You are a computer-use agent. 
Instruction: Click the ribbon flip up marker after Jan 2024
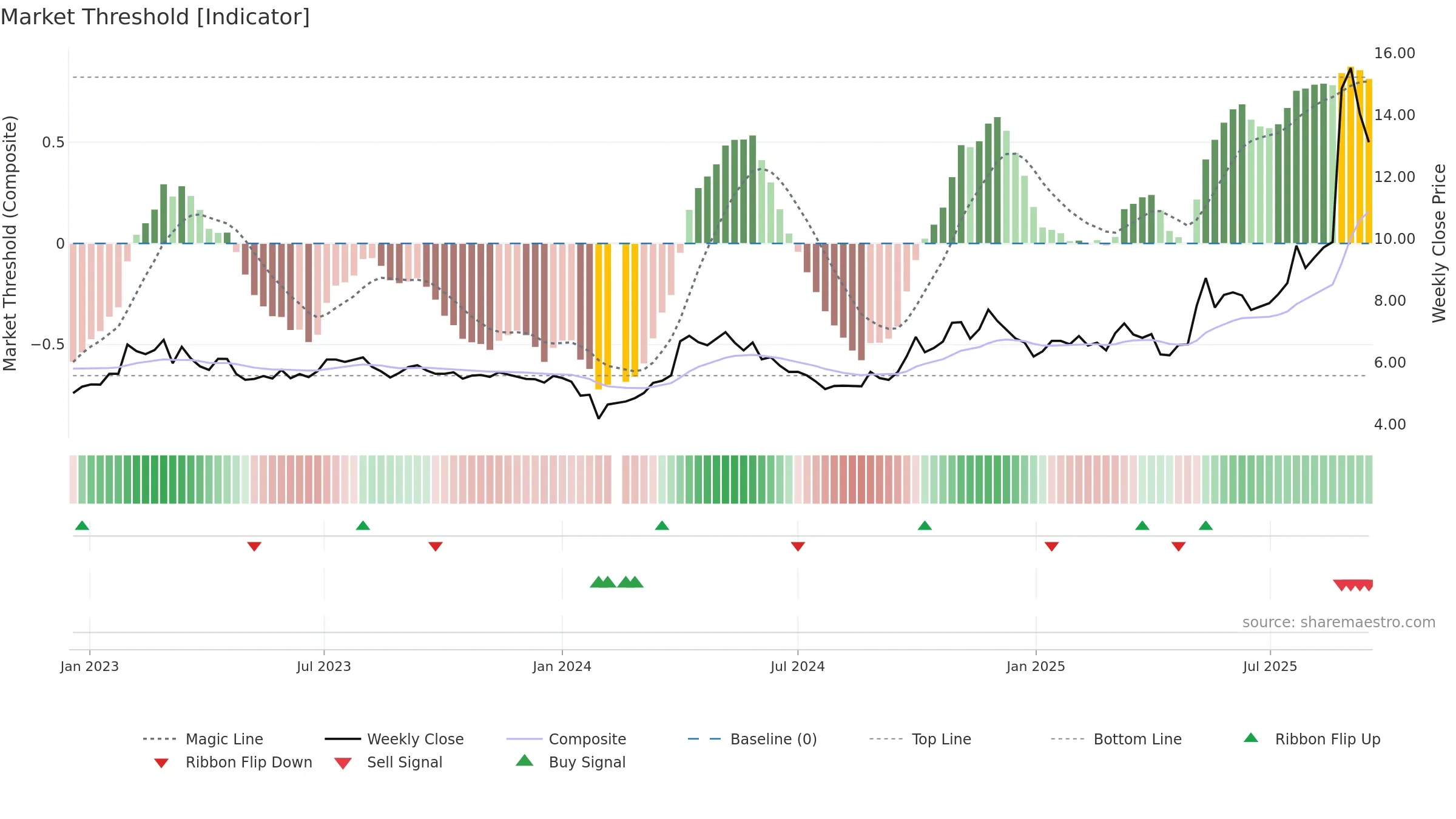point(662,525)
